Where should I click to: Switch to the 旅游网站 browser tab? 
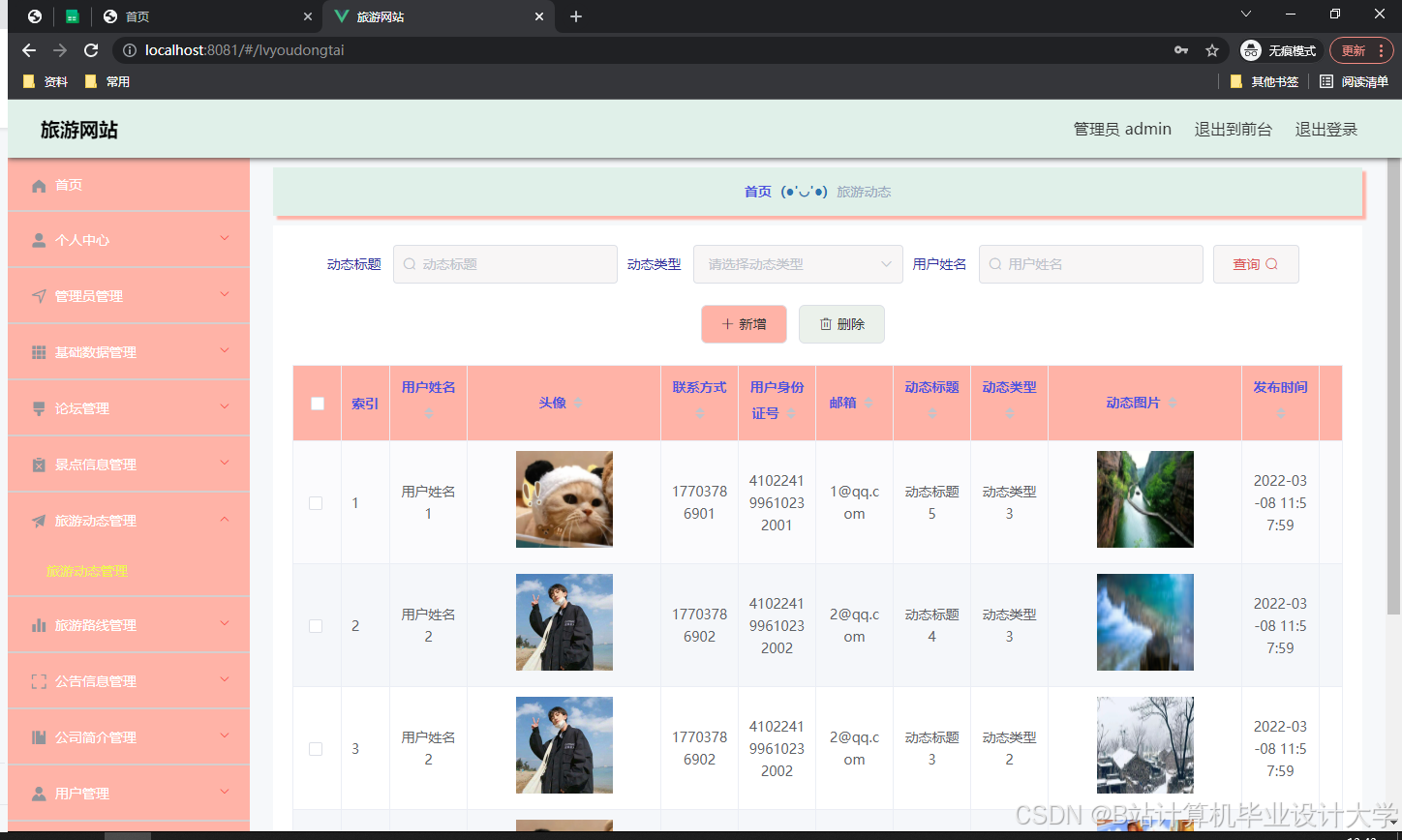[x=440, y=16]
